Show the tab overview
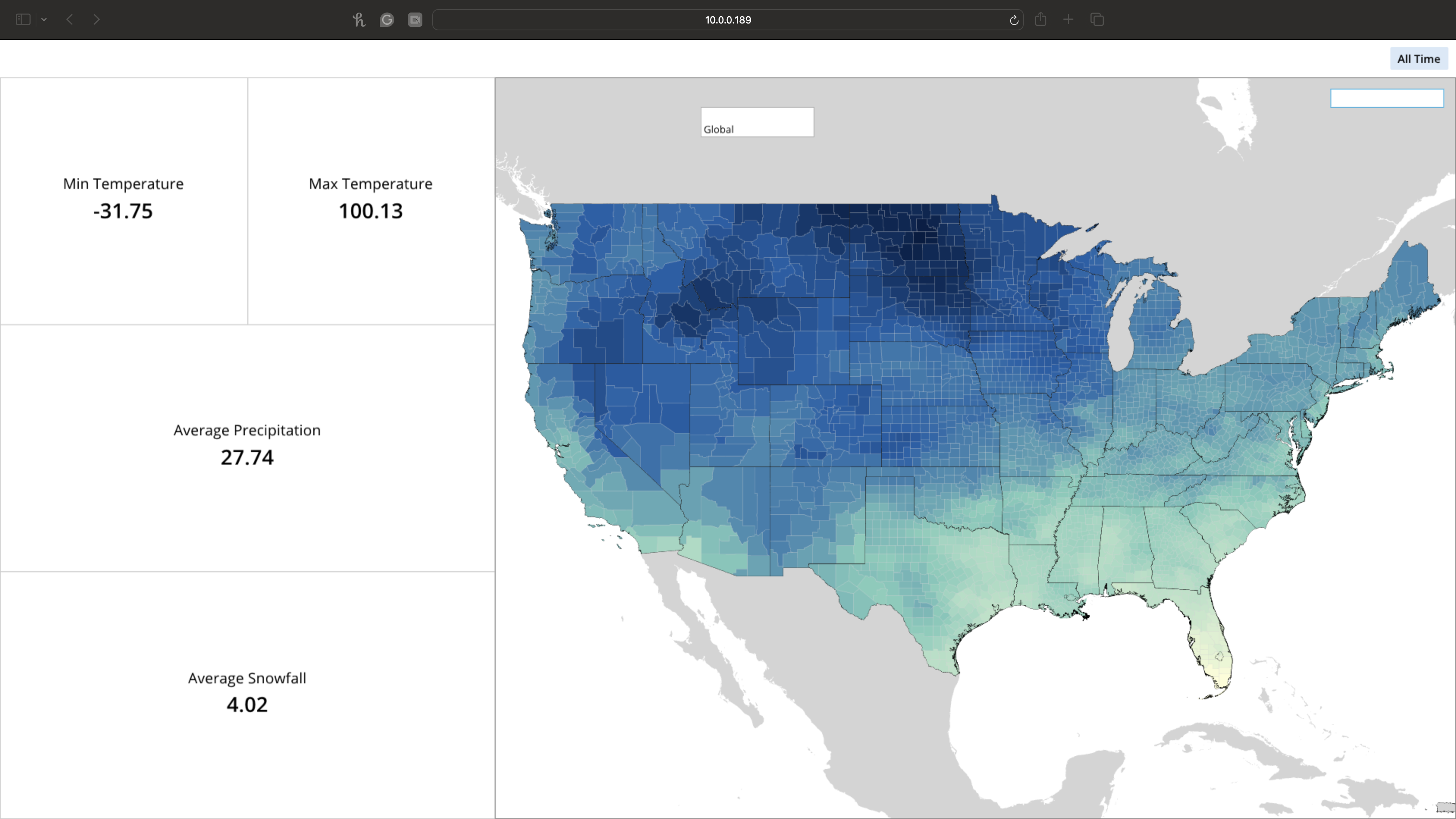 click(x=1097, y=20)
